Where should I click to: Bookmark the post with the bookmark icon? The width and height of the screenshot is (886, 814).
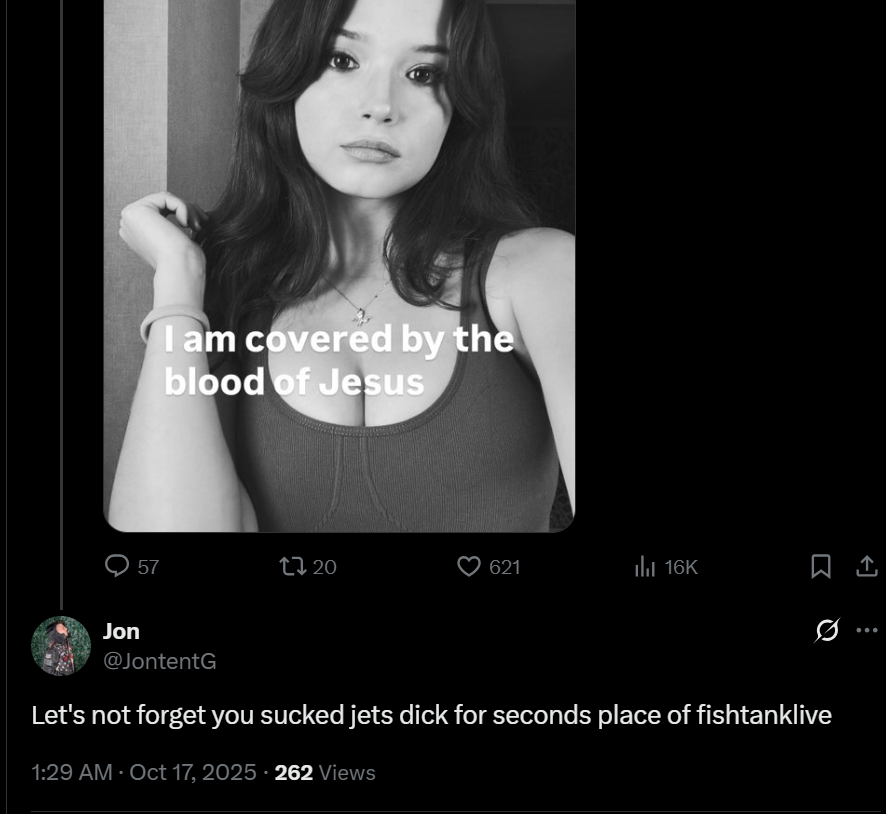click(x=821, y=566)
